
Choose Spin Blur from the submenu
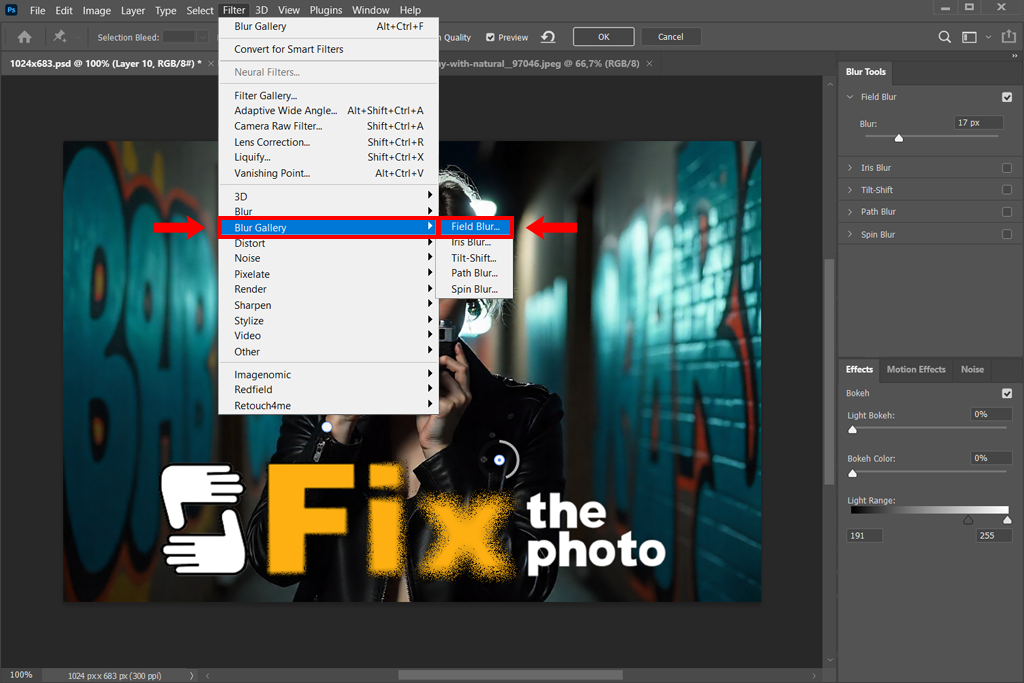click(x=474, y=289)
